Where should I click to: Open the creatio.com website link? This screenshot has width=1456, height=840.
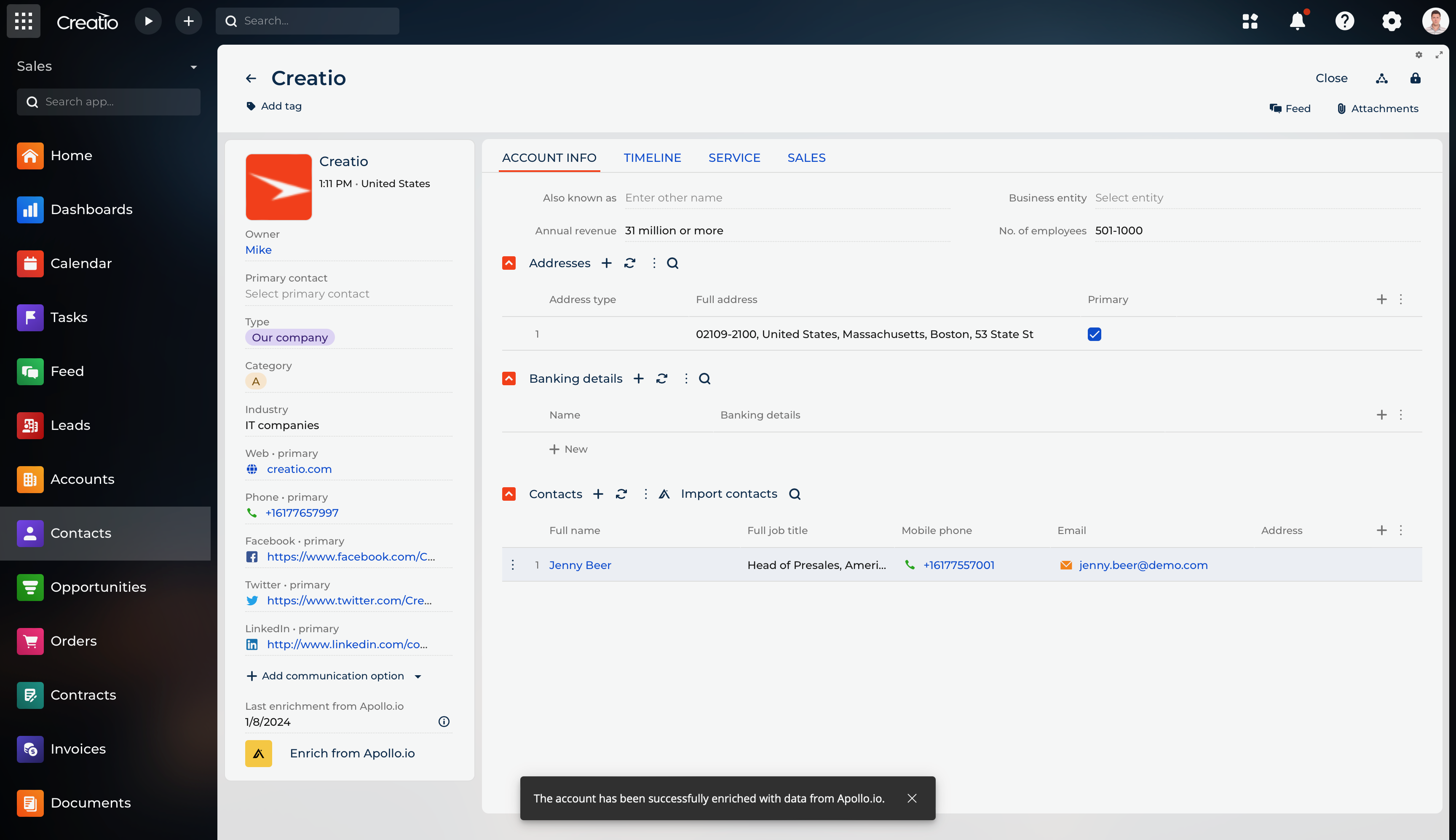pos(299,469)
